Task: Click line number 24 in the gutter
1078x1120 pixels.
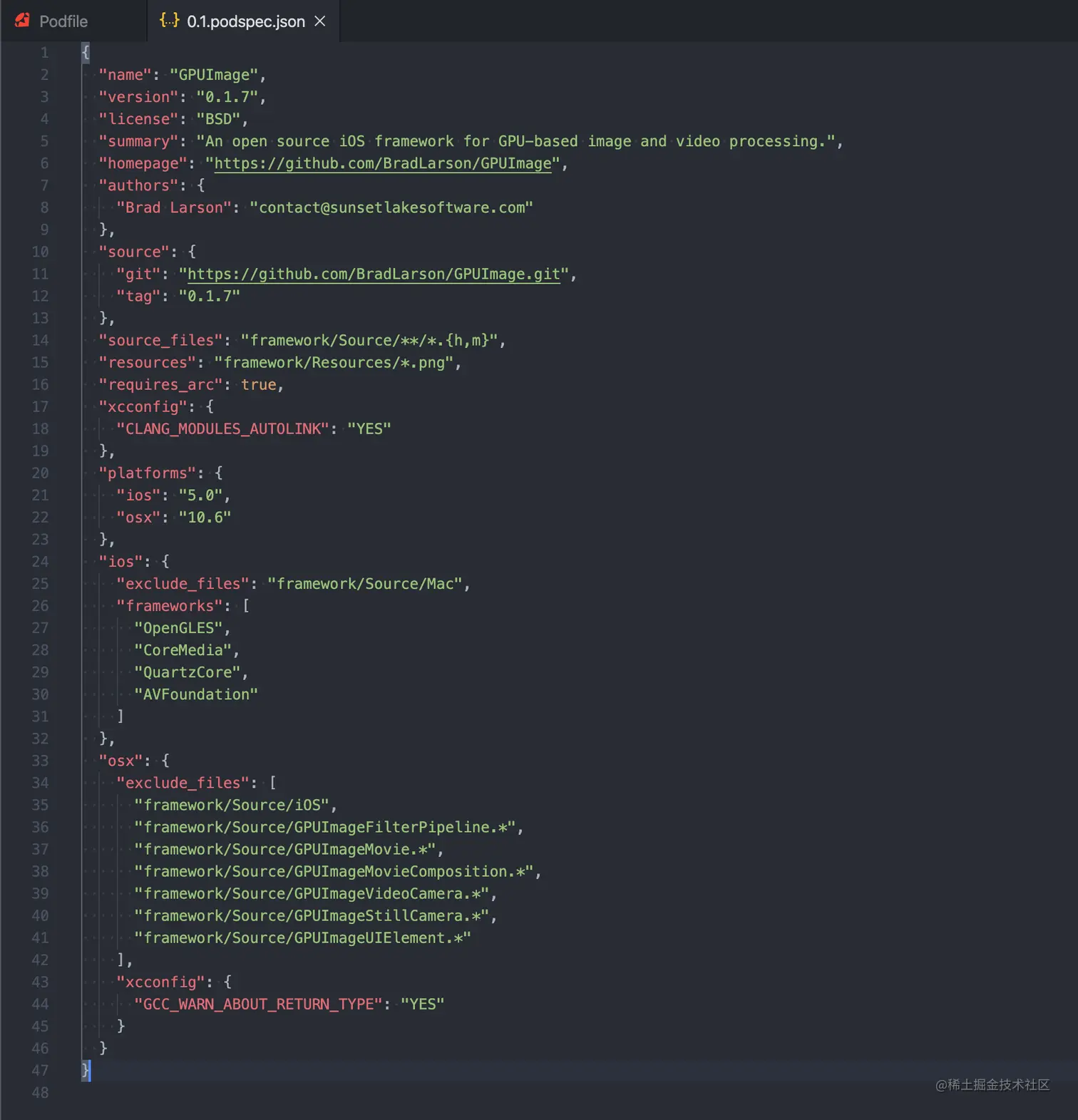Action: tap(40, 561)
